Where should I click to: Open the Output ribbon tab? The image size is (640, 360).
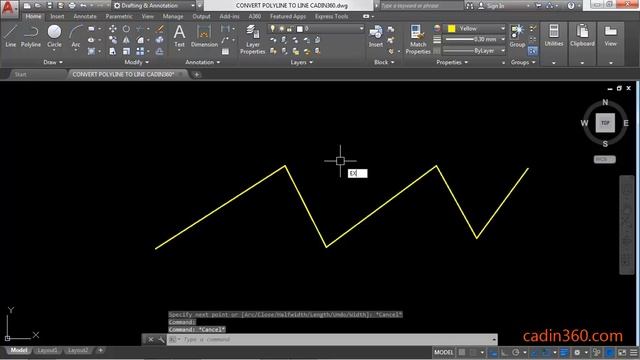pyautogui.click(x=201, y=16)
